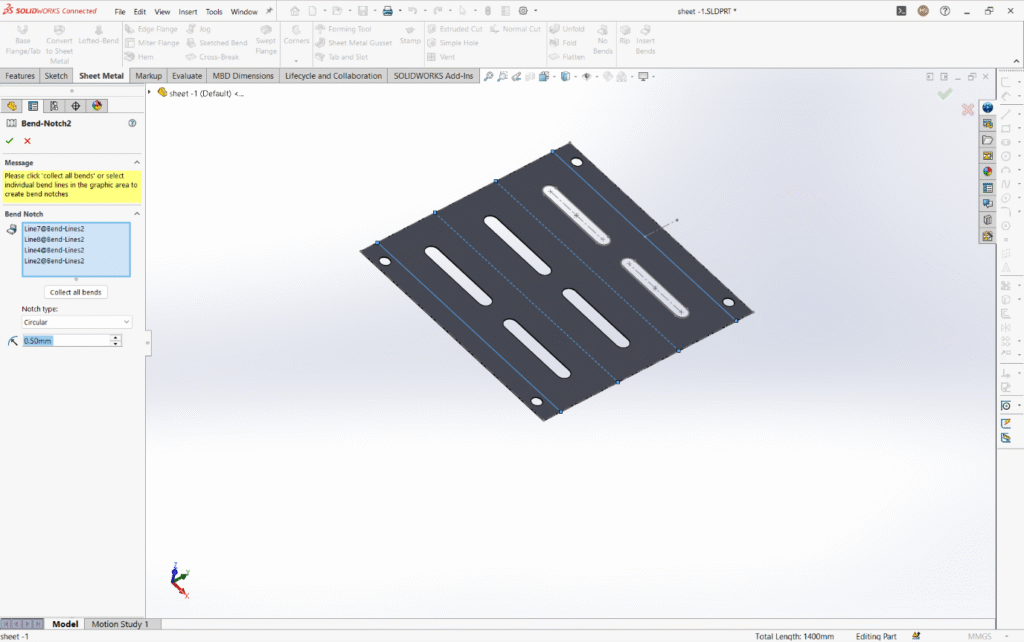Click the Collect all bends button

(x=77, y=292)
